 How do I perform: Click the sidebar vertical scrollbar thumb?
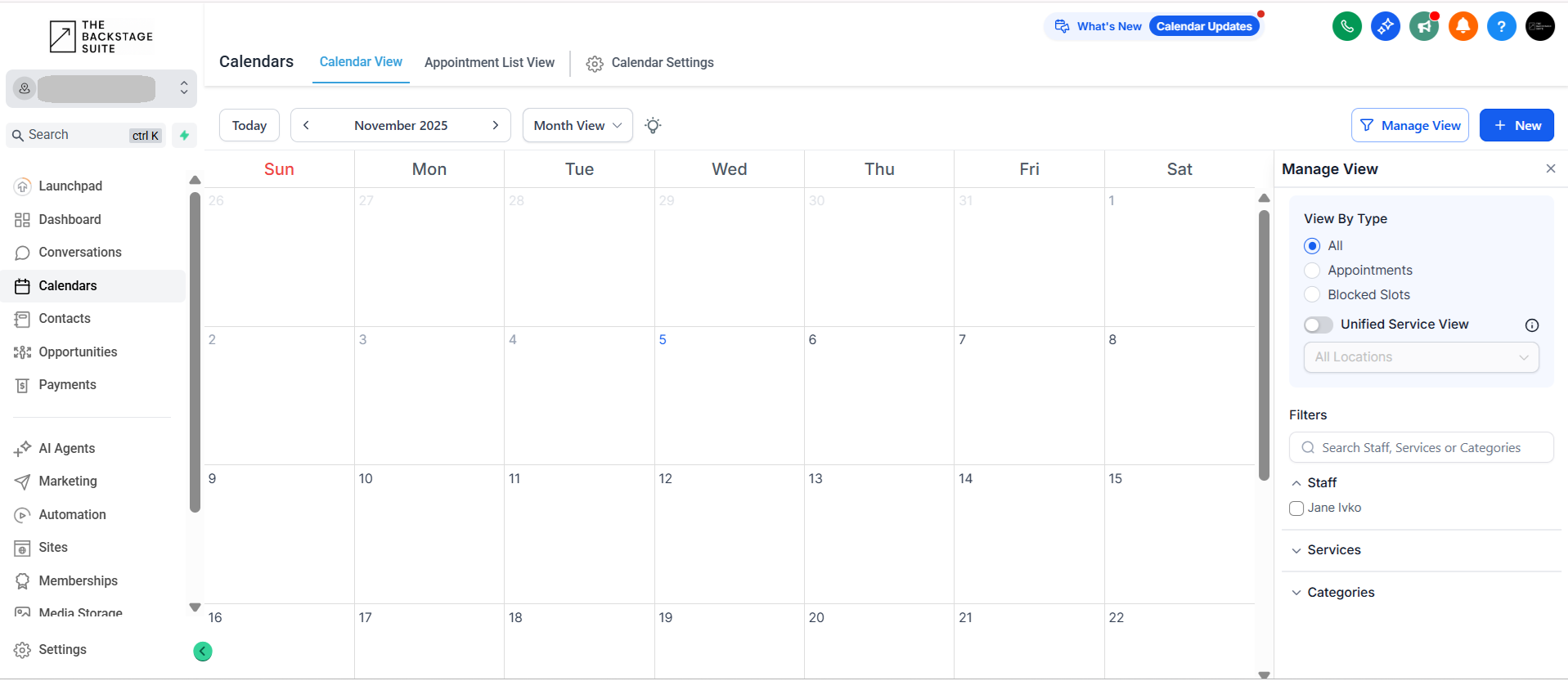coord(195,352)
